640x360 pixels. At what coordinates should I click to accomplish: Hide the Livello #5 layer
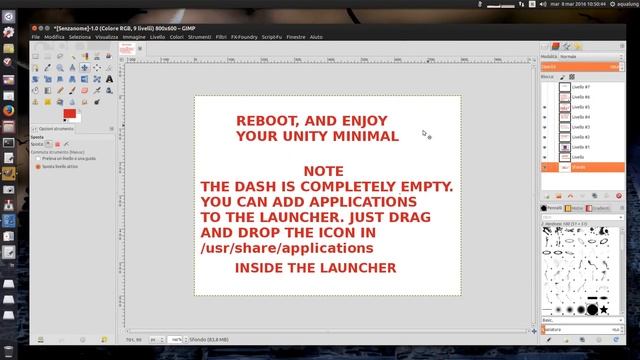544,107
